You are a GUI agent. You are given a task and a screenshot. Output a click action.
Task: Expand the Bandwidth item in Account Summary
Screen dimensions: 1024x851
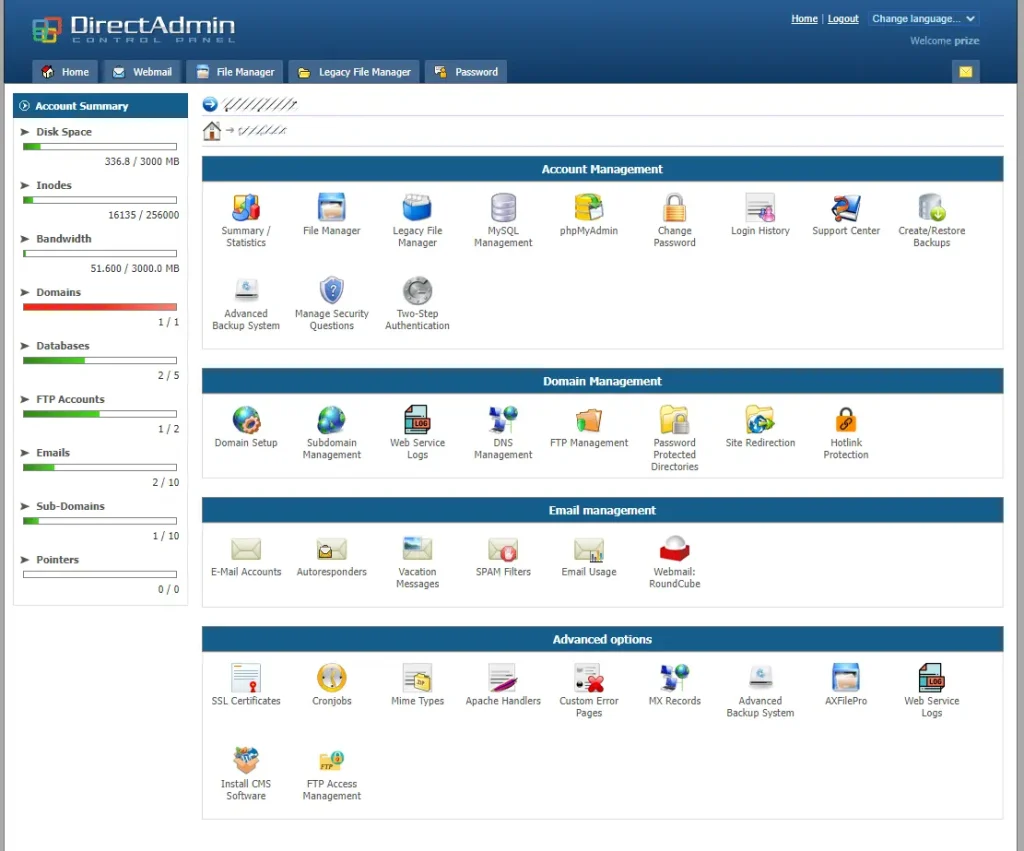26,239
